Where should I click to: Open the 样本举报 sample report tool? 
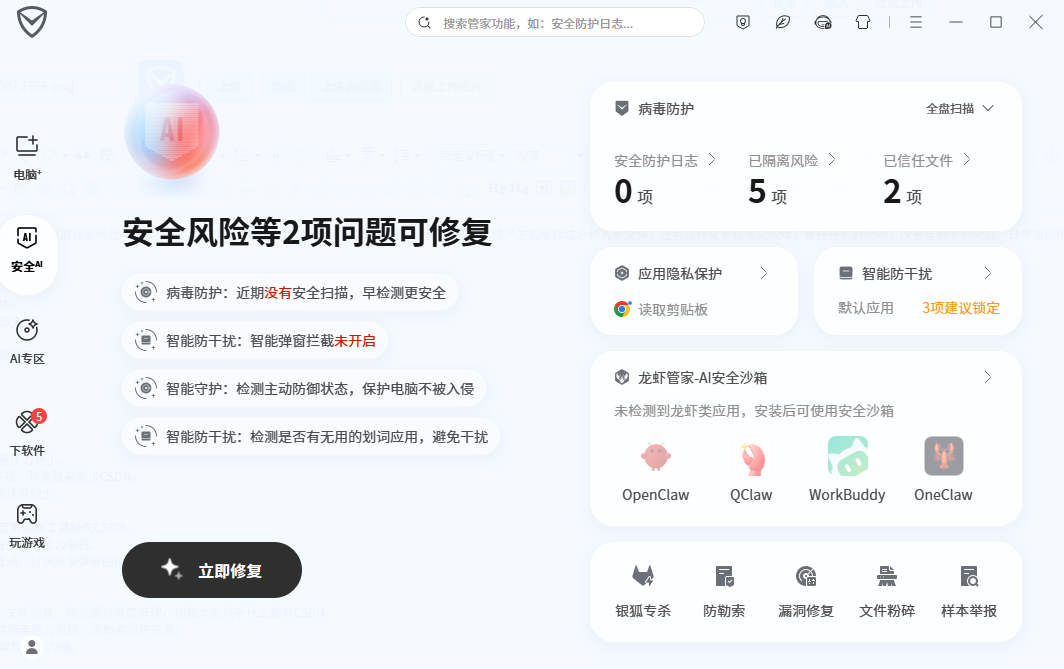coord(968,590)
